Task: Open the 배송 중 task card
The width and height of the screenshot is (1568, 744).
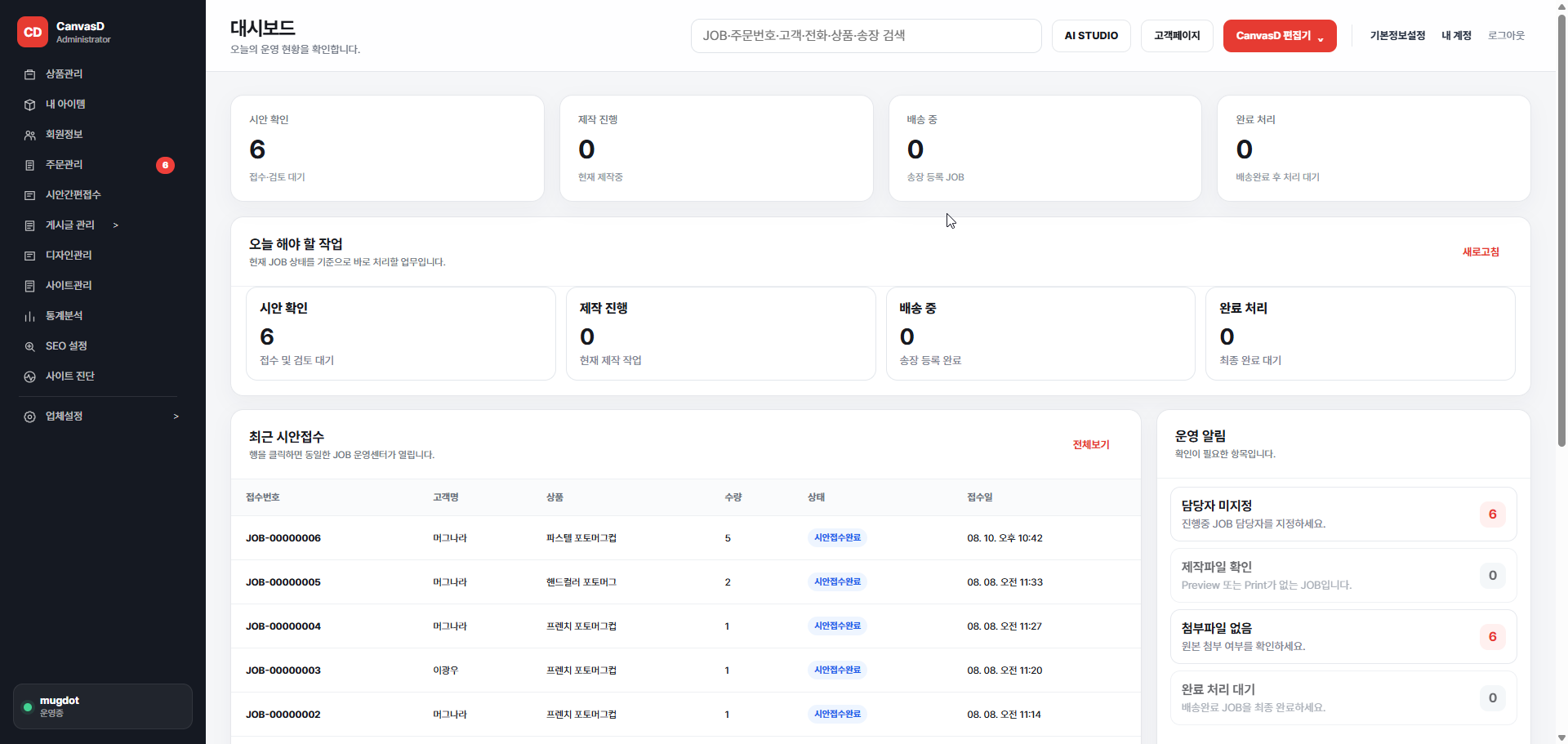Action: 1040,333
